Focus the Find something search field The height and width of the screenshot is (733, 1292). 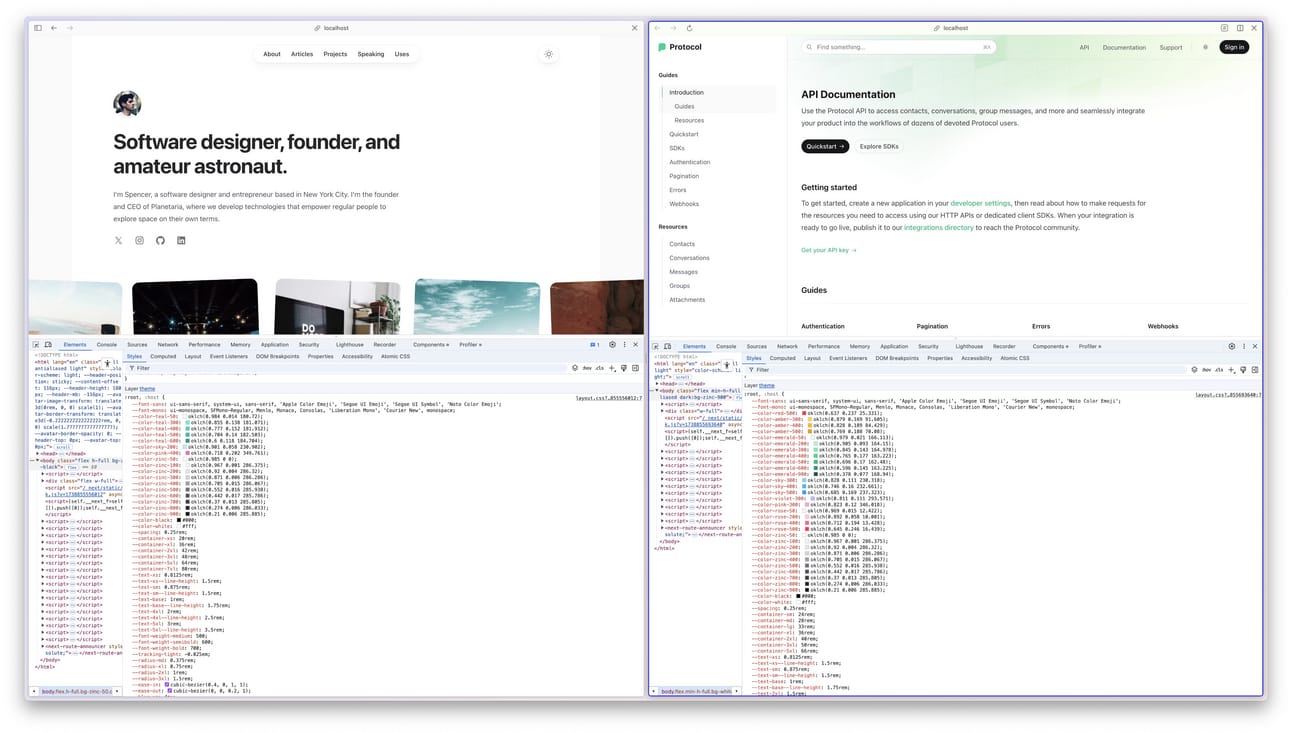click(x=898, y=47)
